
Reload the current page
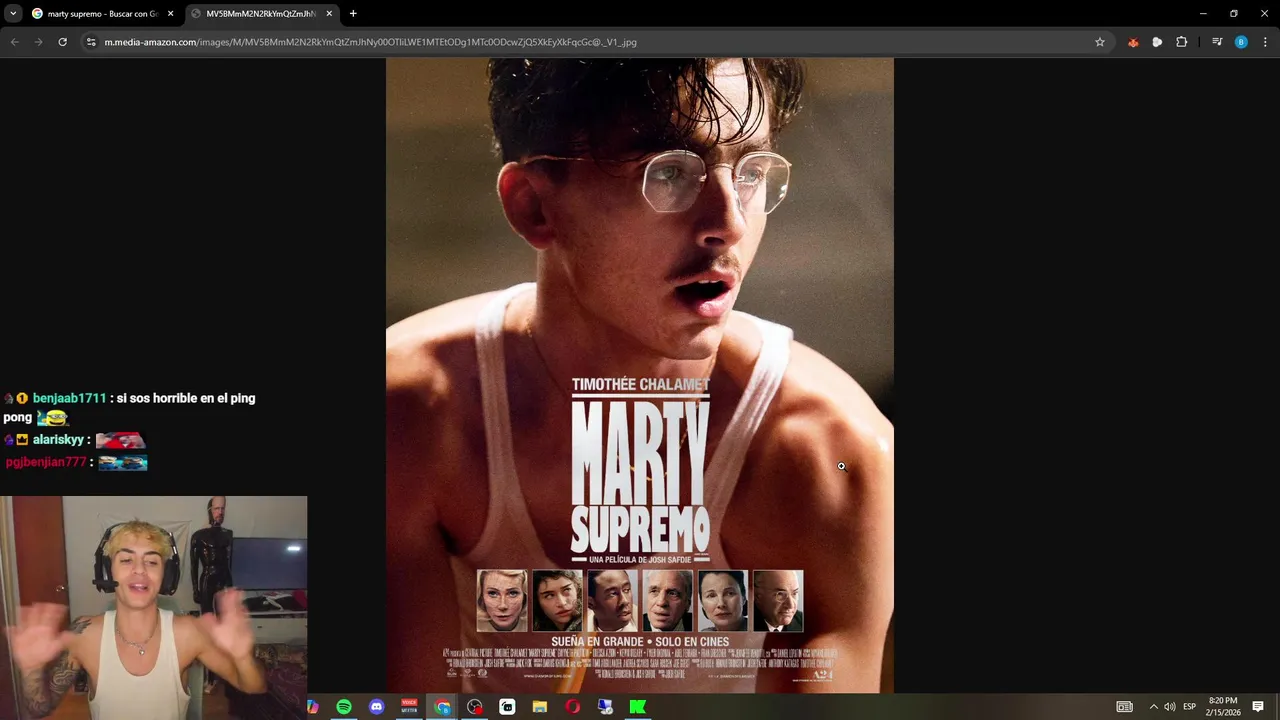[x=62, y=42]
